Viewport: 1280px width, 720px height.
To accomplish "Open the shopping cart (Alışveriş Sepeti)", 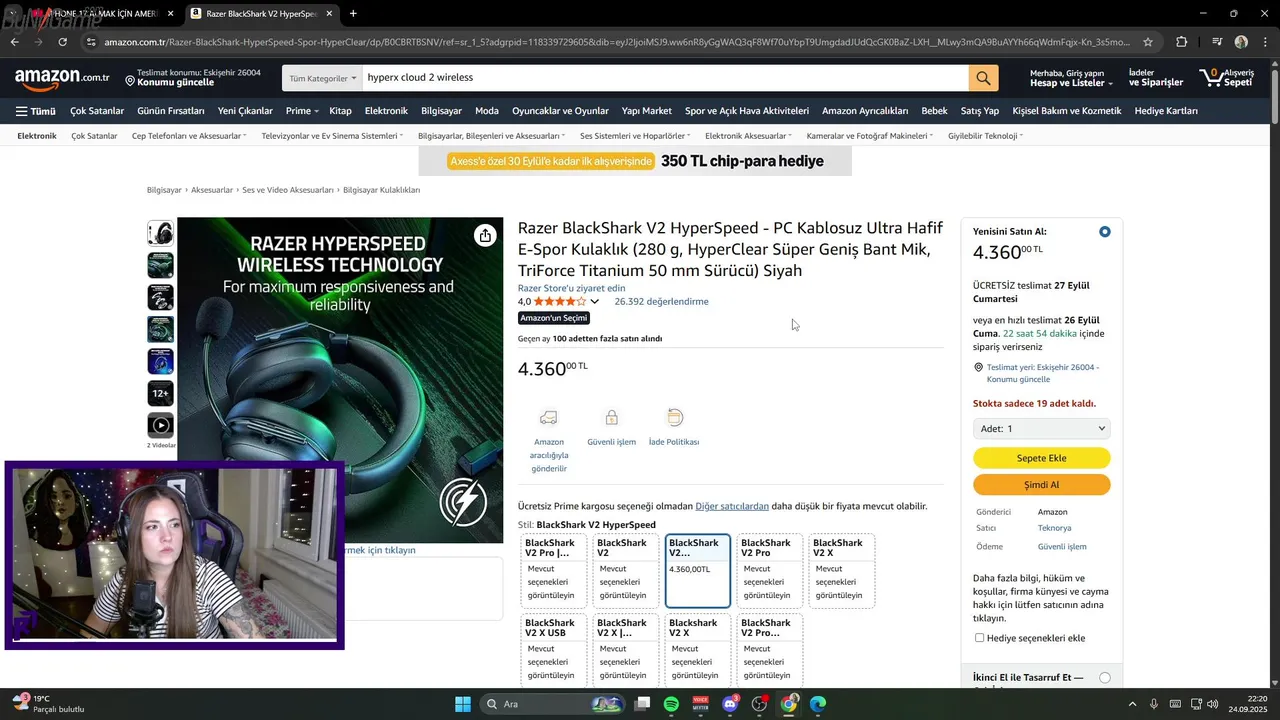I will click(1226, 78).
